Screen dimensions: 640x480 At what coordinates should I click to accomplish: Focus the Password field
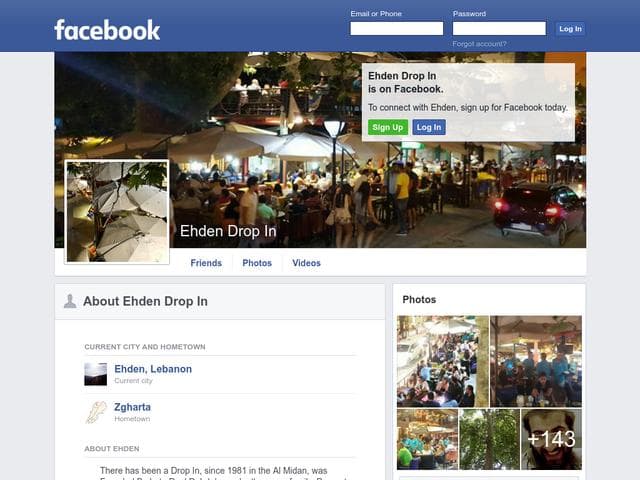click(499, 29)
